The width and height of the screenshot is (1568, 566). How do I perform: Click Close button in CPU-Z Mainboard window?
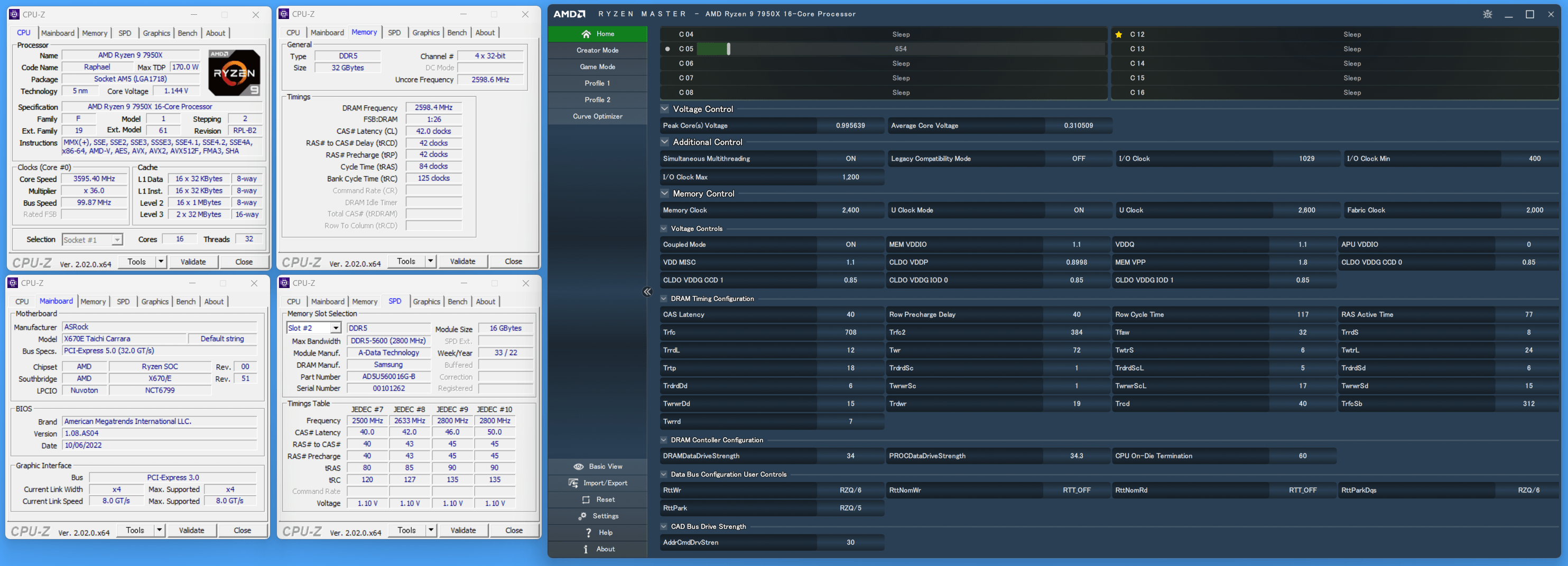point(242,530)
